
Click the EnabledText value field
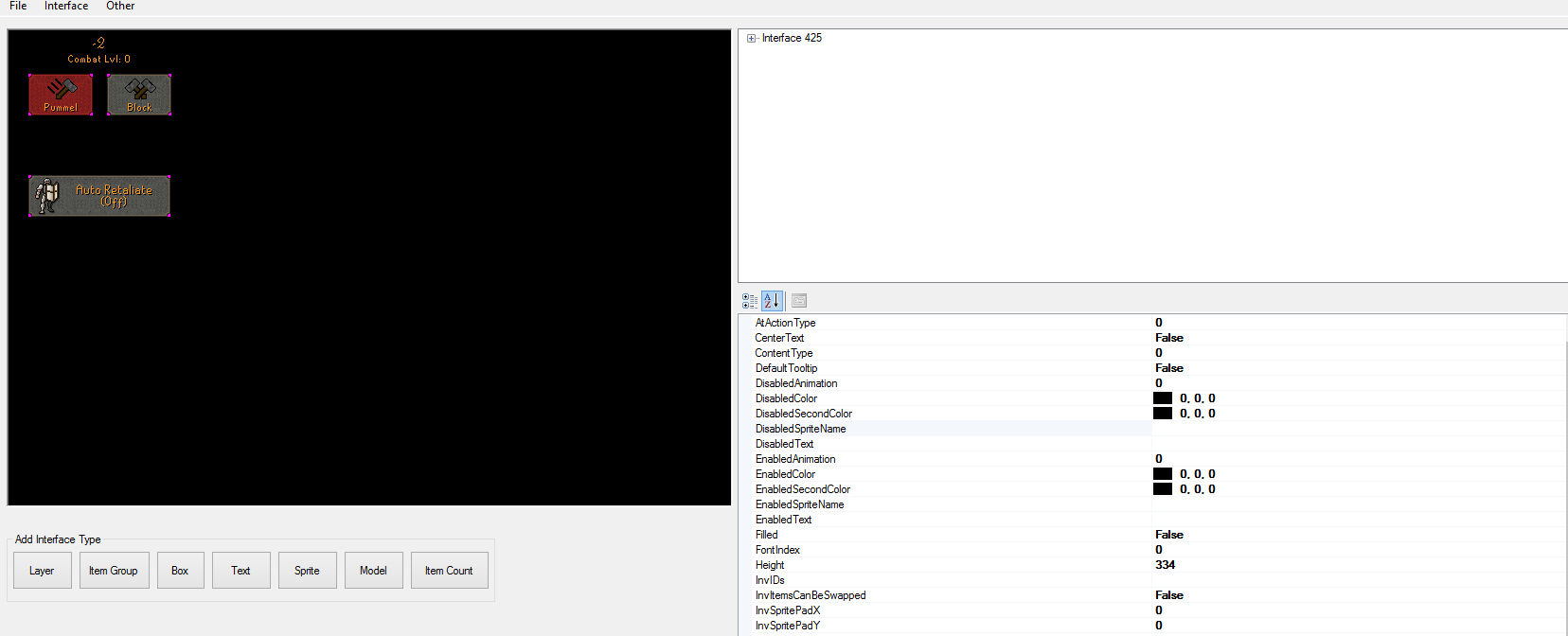coord(1359,520)
